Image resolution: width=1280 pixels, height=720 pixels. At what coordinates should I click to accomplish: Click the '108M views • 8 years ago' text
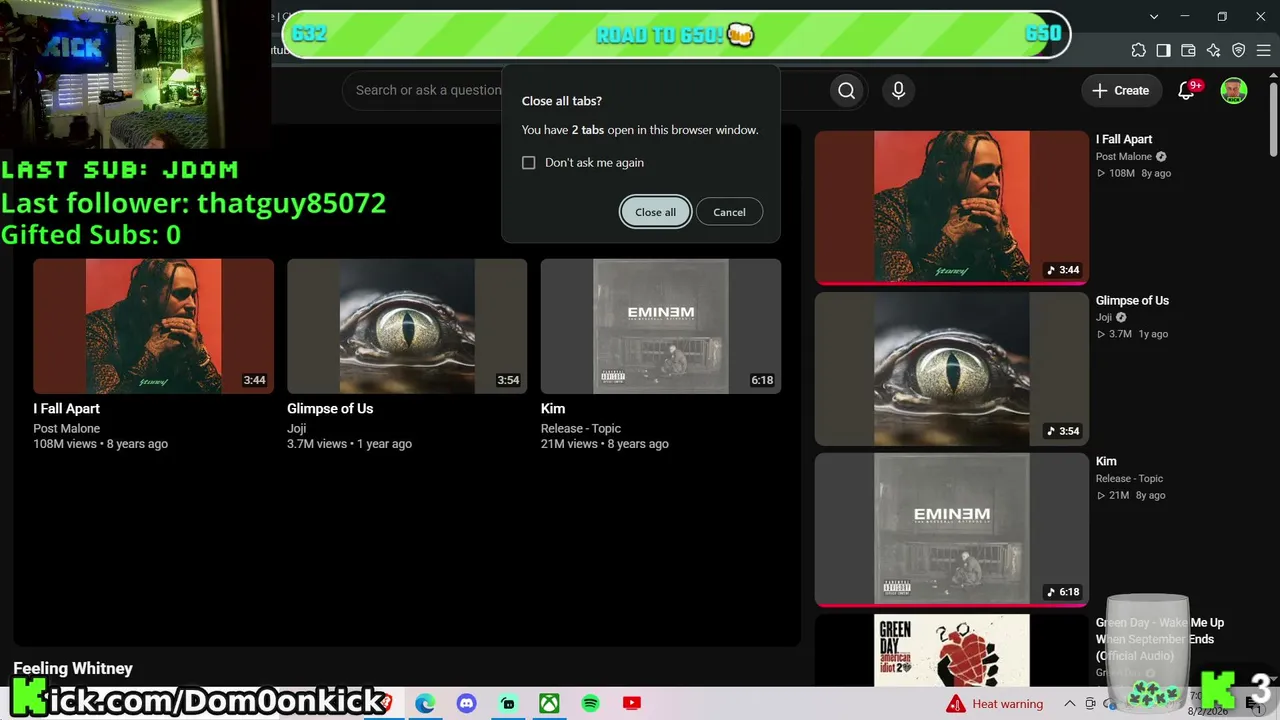pyautogui.click(x=100, y=444)
